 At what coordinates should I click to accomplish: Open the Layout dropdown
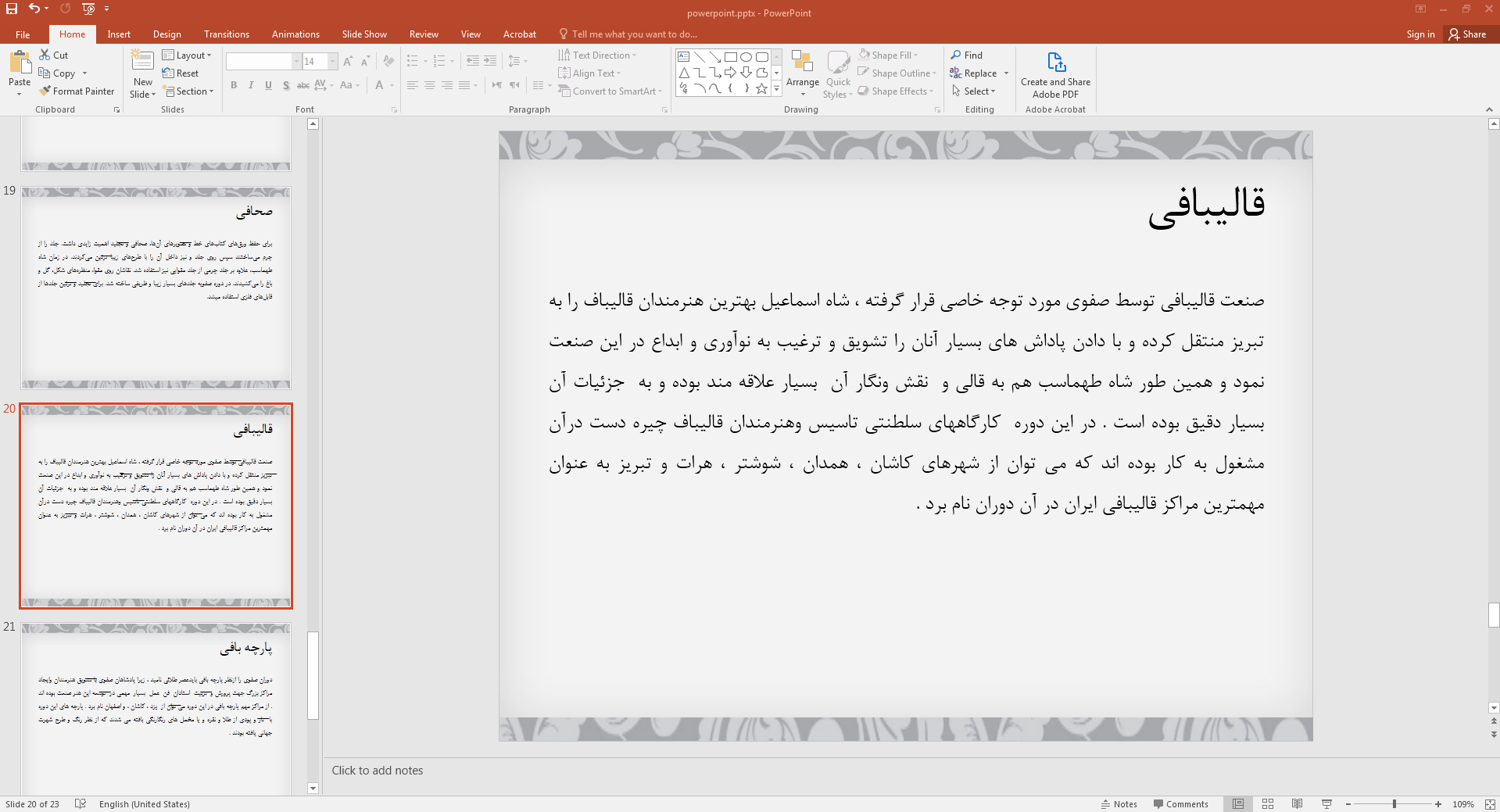tap(187, 55)
